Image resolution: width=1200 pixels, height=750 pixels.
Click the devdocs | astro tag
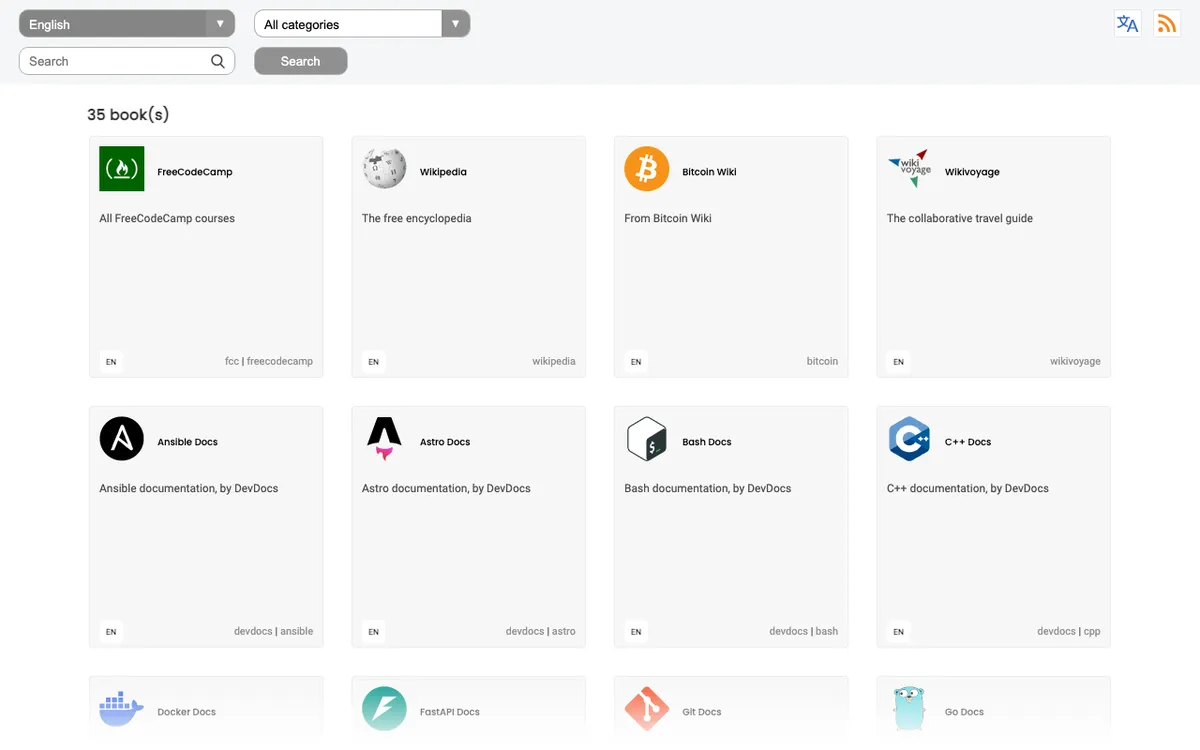pyautogui.click(x=541, y=631)
